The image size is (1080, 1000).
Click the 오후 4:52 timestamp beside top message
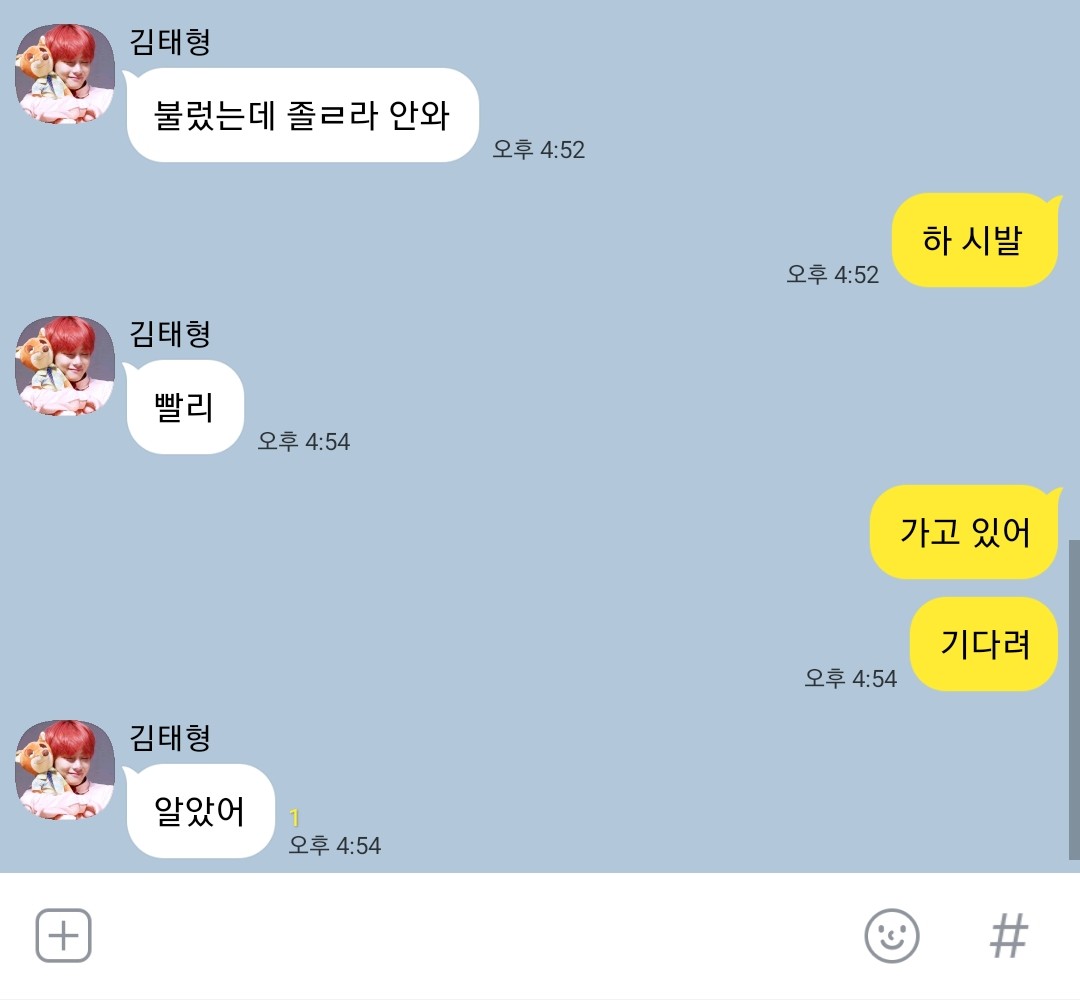tap(539, 149)
